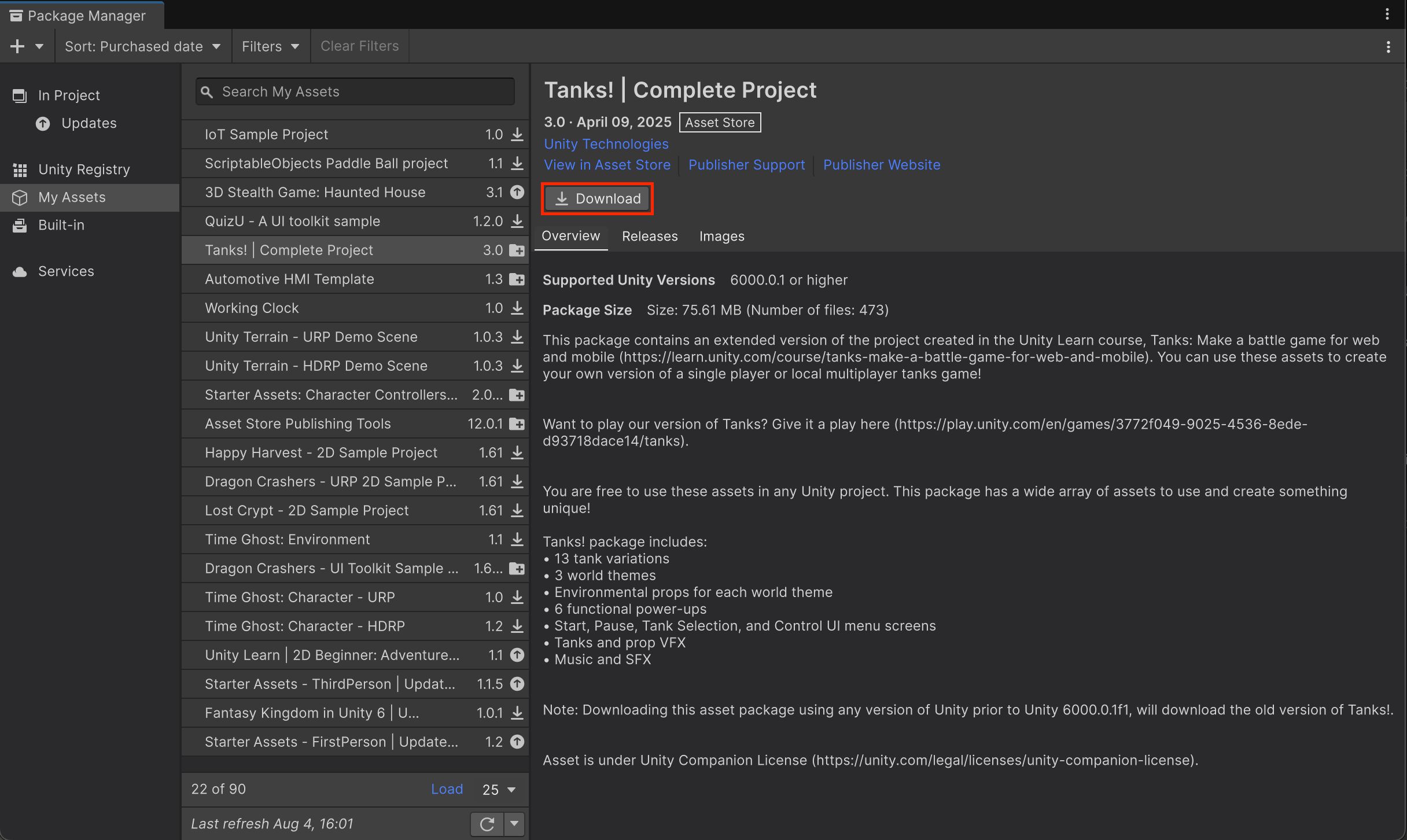Expand the refresh options dropdown arrow

coord(514,824)
